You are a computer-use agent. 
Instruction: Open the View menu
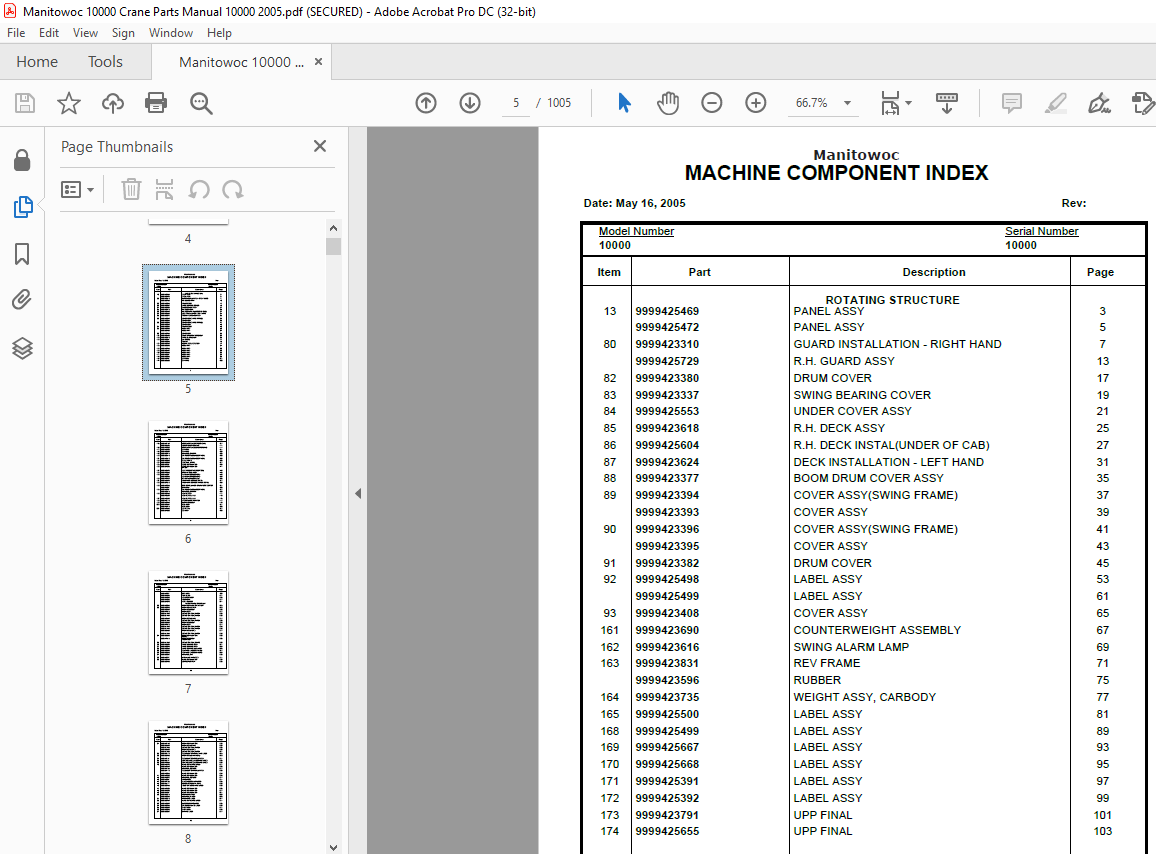pyautogui.click(x=86, y=32)
